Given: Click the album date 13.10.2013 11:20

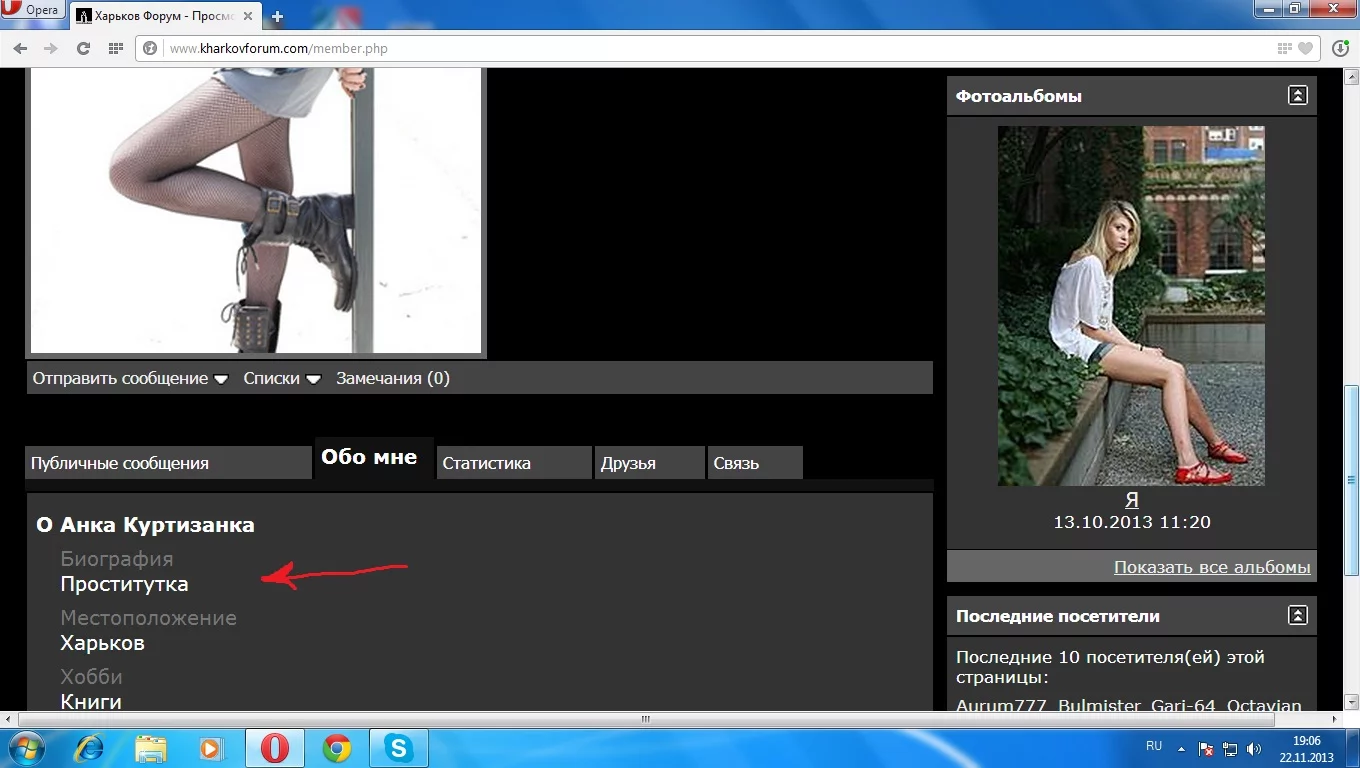Looking at the screenshot, I should click(1131, 522).
